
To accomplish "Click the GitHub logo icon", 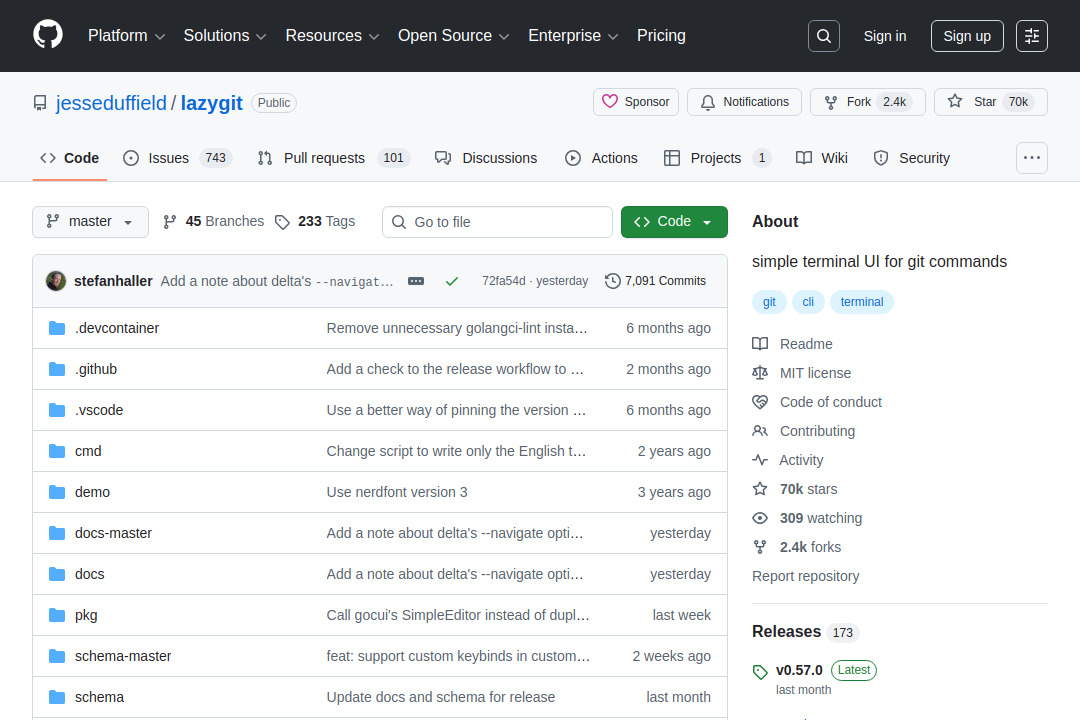I will pyautogui.click(x=47, y=36).
